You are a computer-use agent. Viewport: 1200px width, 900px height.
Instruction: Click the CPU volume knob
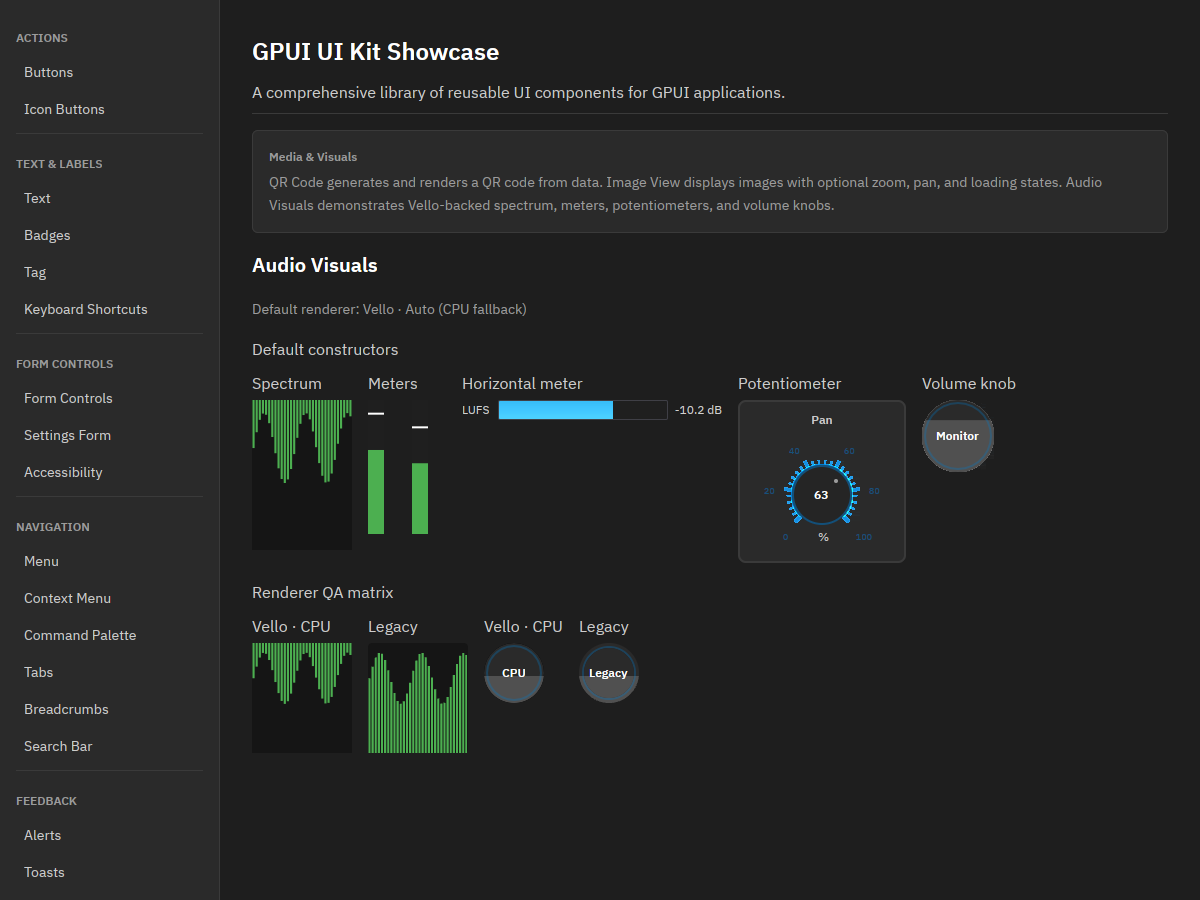click(514, 673)
